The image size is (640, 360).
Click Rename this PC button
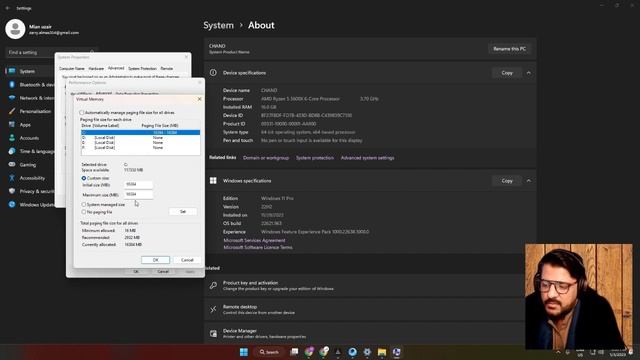[509, 49]
